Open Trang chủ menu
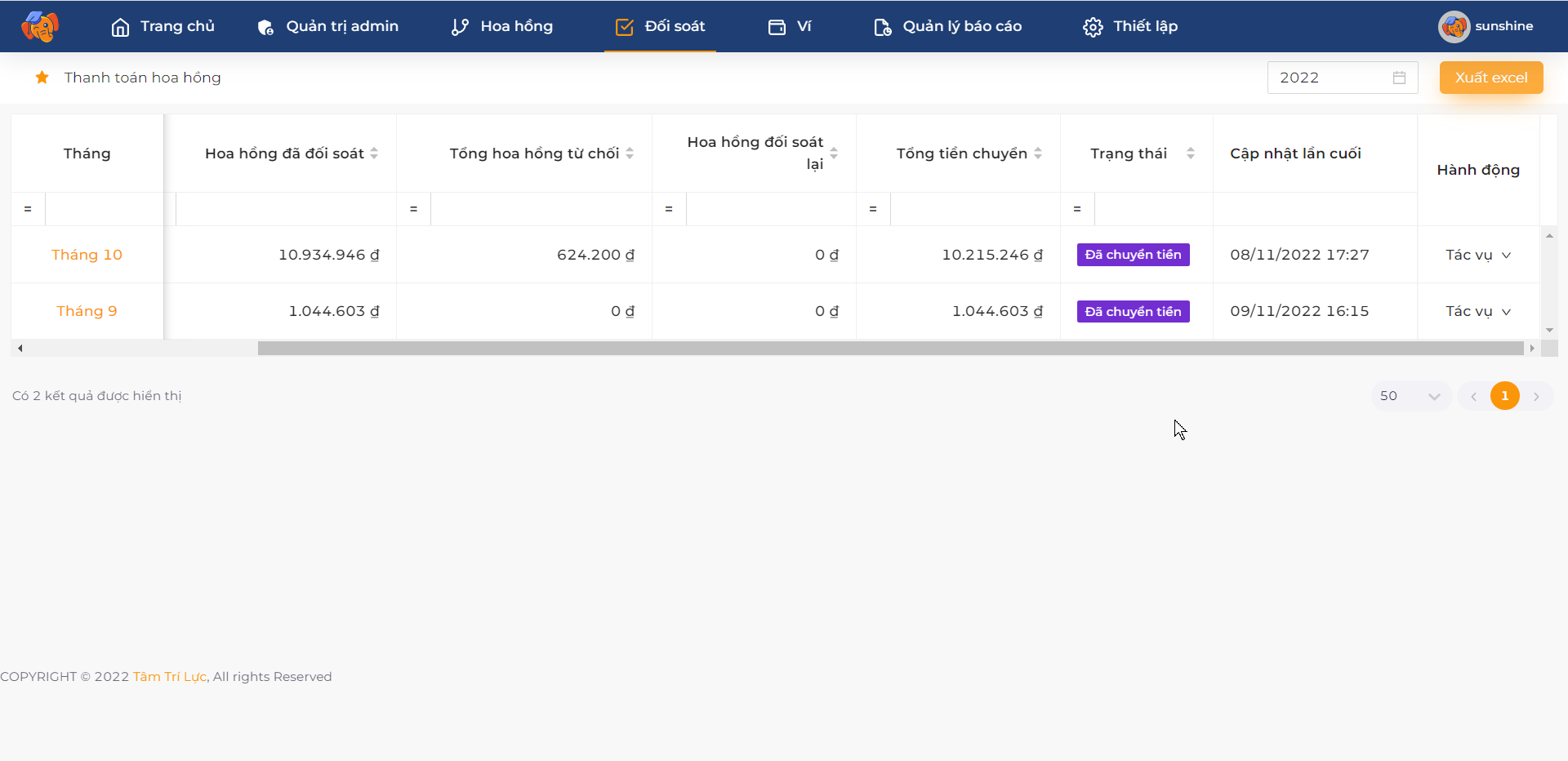This screenshot has height=761, width=1568. click(163, 26)
